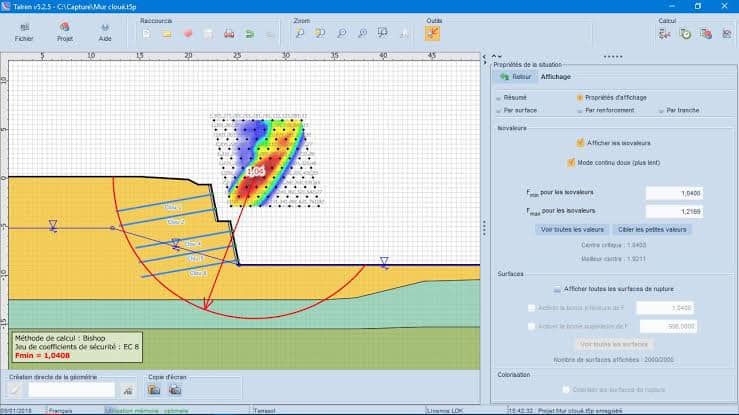Click the first Calcul icon

pos(665,34)
